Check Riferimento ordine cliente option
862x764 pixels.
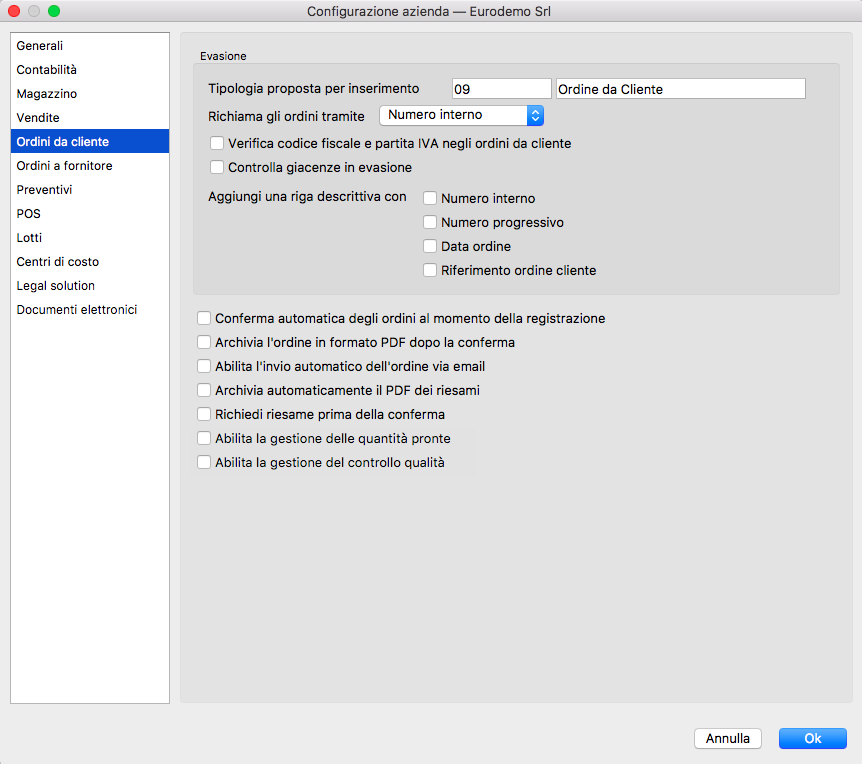point(430,270)
